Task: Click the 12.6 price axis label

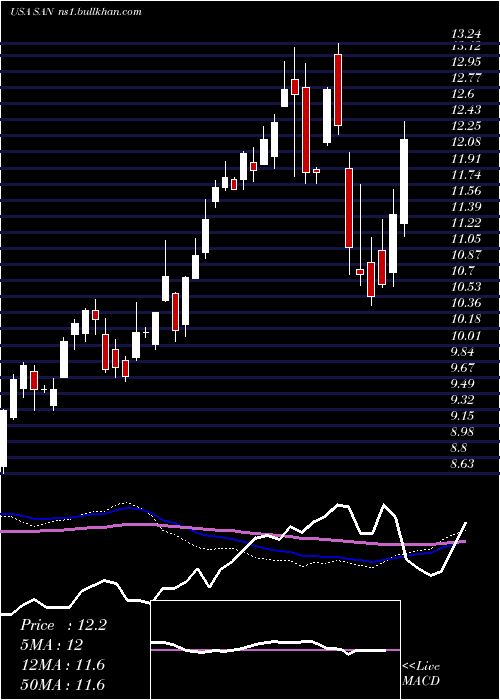Action: tap(464, 94)
